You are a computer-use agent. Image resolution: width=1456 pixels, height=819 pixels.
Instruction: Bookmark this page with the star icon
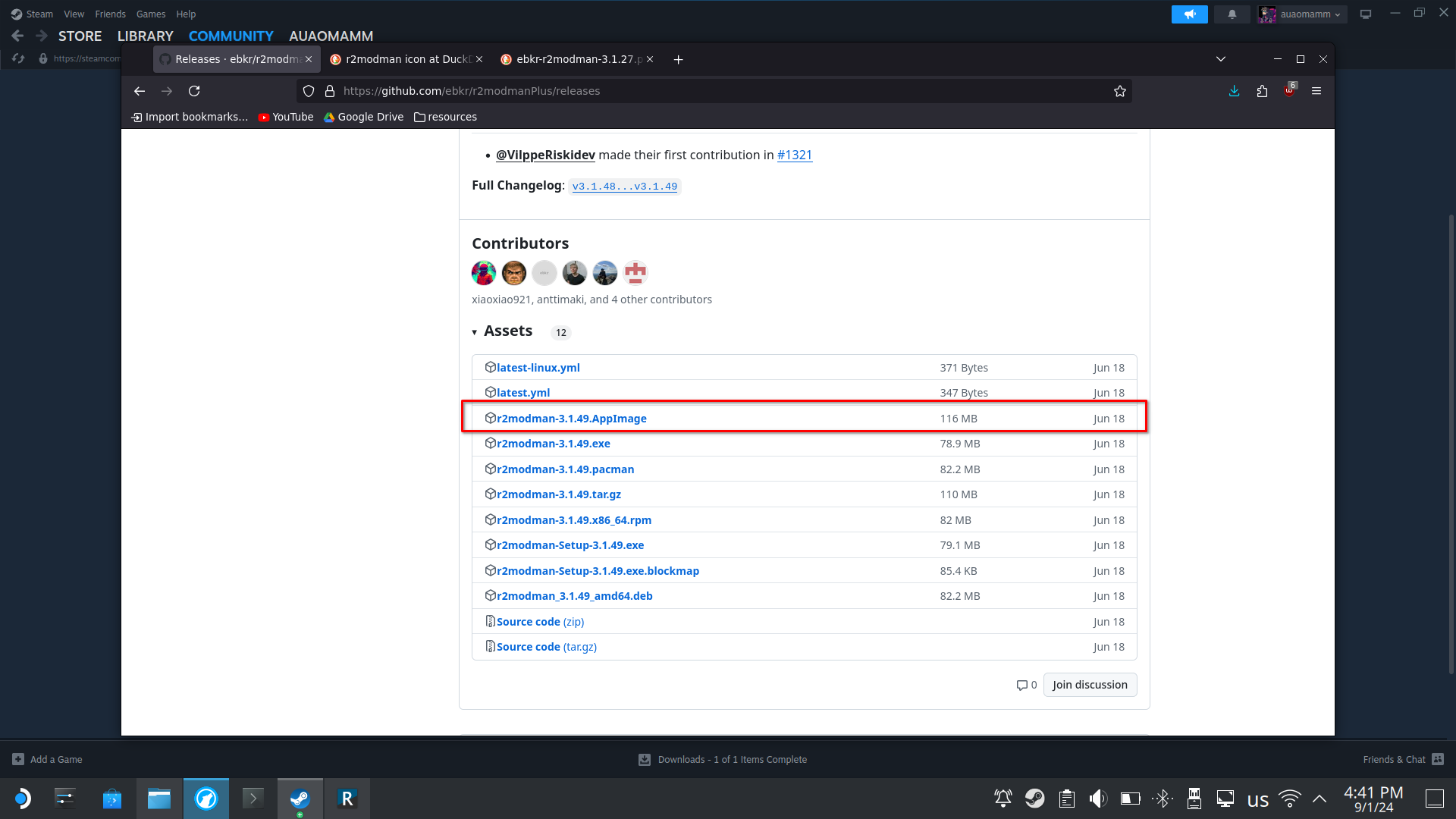[x=1120, y=91]
